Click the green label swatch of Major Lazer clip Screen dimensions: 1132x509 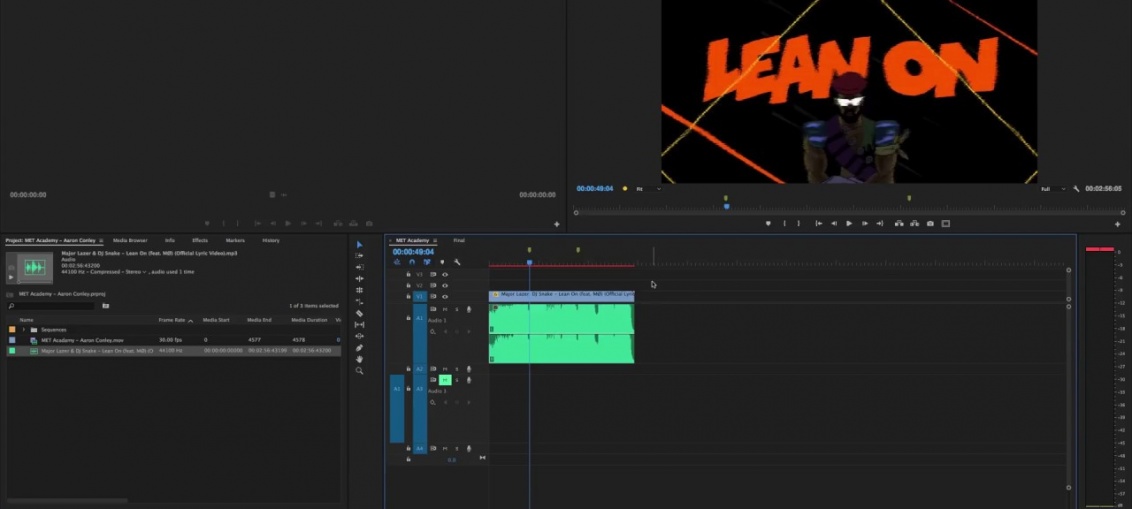(x=12, y=351)
